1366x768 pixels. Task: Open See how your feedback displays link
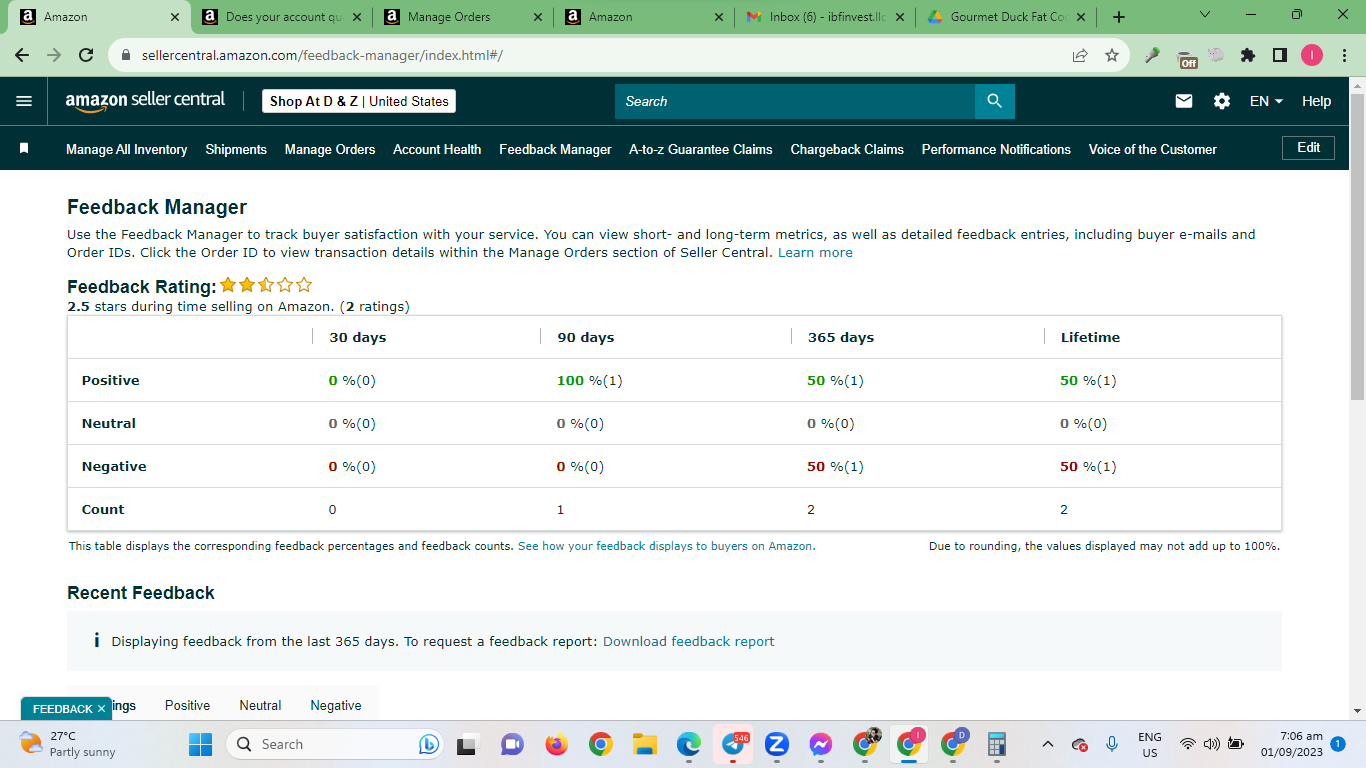pyautogui.click(x=666, y=546)
